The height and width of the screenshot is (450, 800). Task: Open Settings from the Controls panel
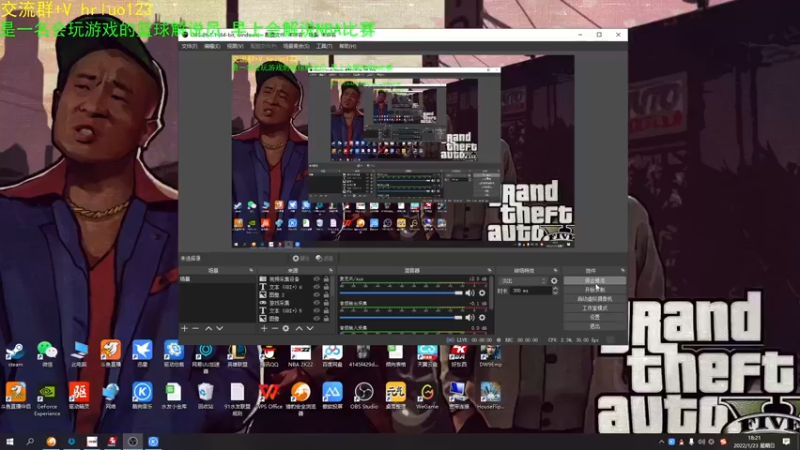point(594,317)
